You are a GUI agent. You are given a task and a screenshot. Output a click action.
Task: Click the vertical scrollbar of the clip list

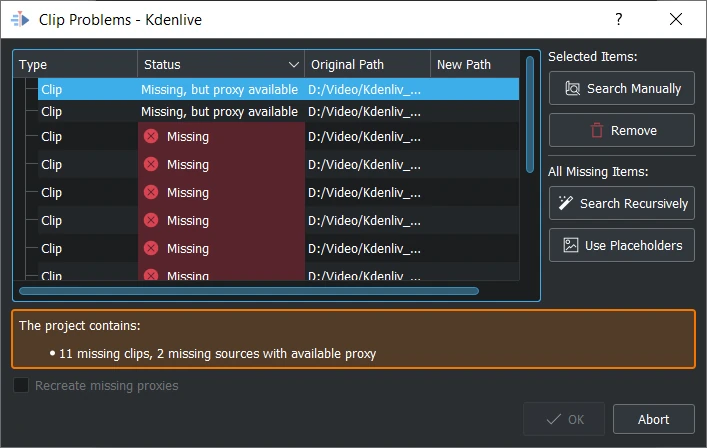pyautogui.click(x=530, y=114)
